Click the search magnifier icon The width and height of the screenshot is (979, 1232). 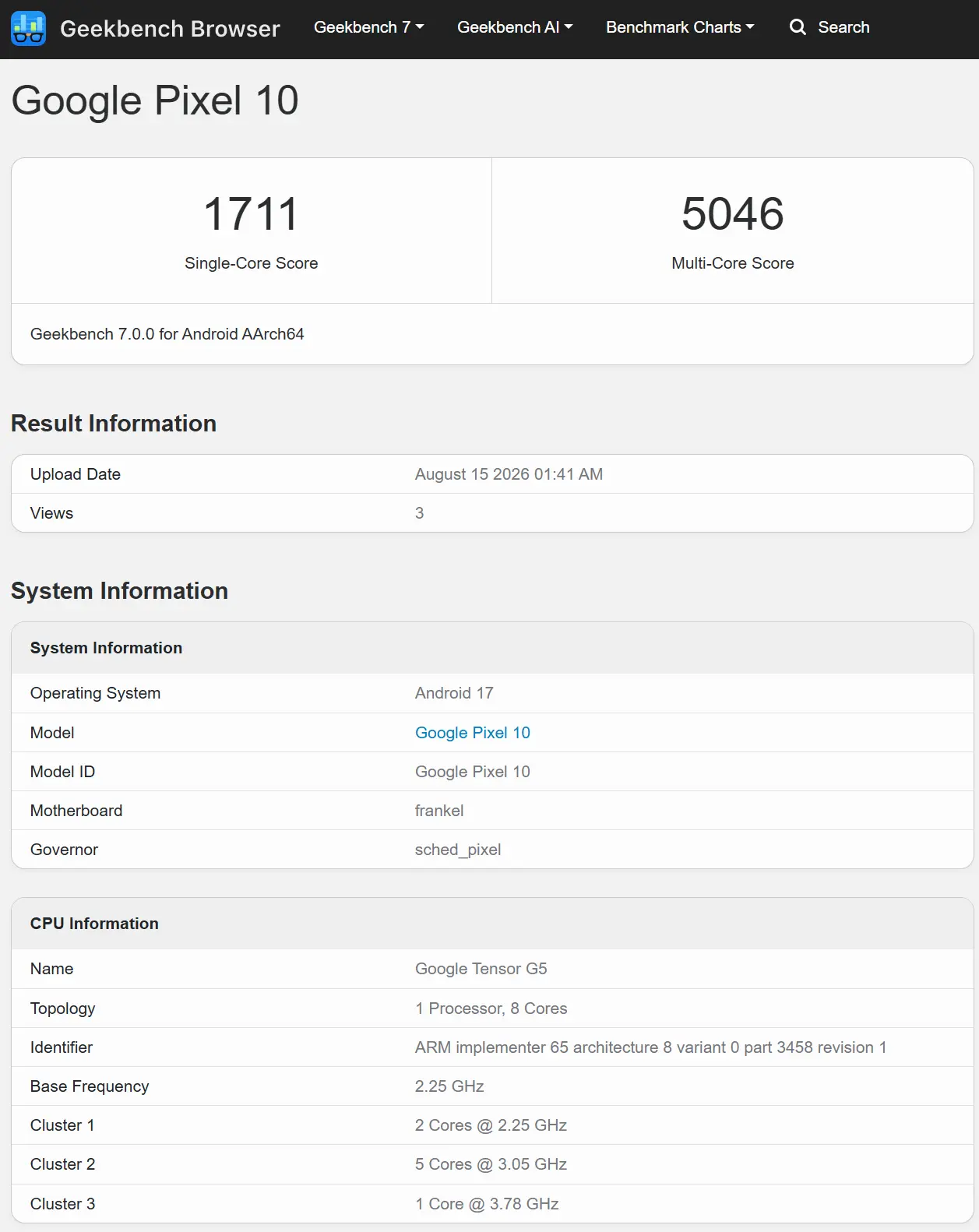coord(798,27)
